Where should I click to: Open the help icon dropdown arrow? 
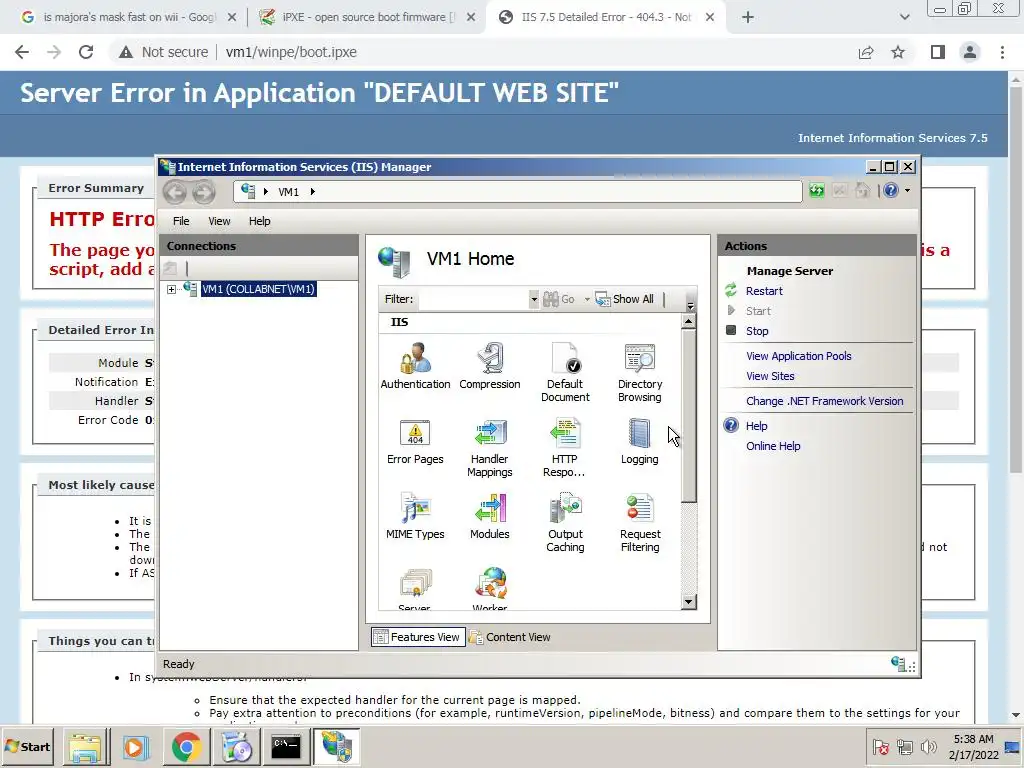908,191
